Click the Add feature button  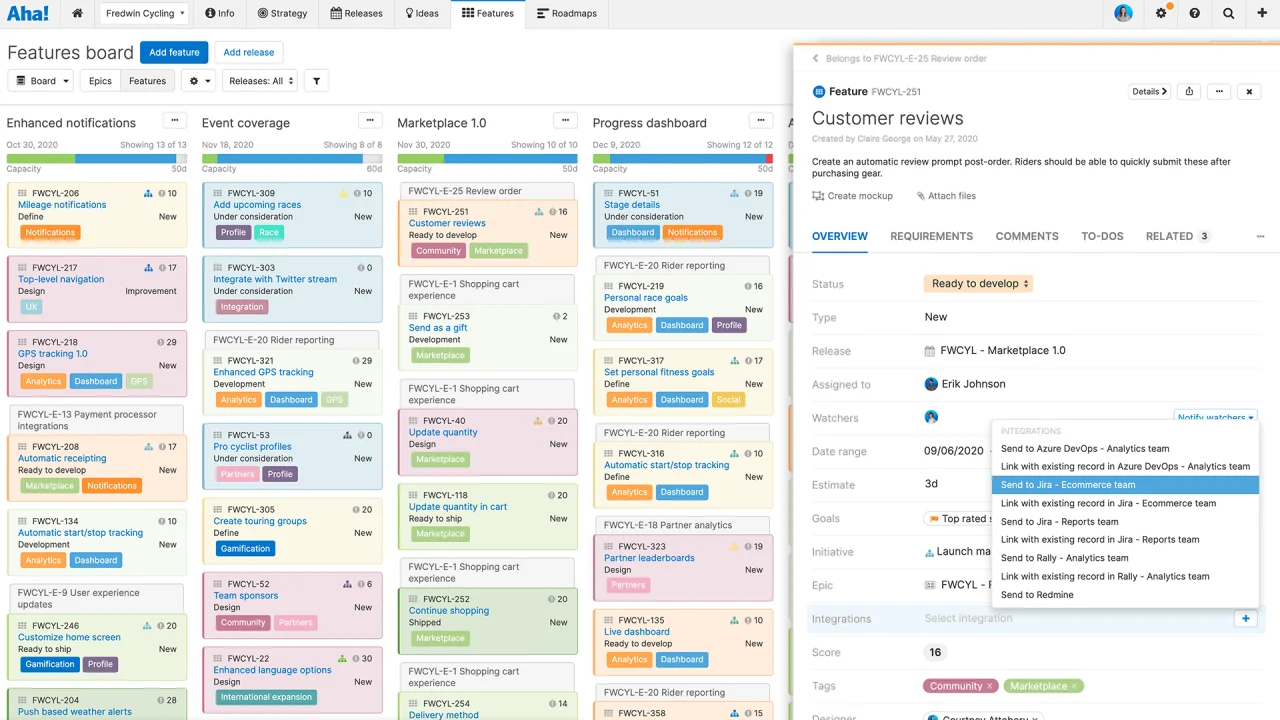tap(174, 52)
